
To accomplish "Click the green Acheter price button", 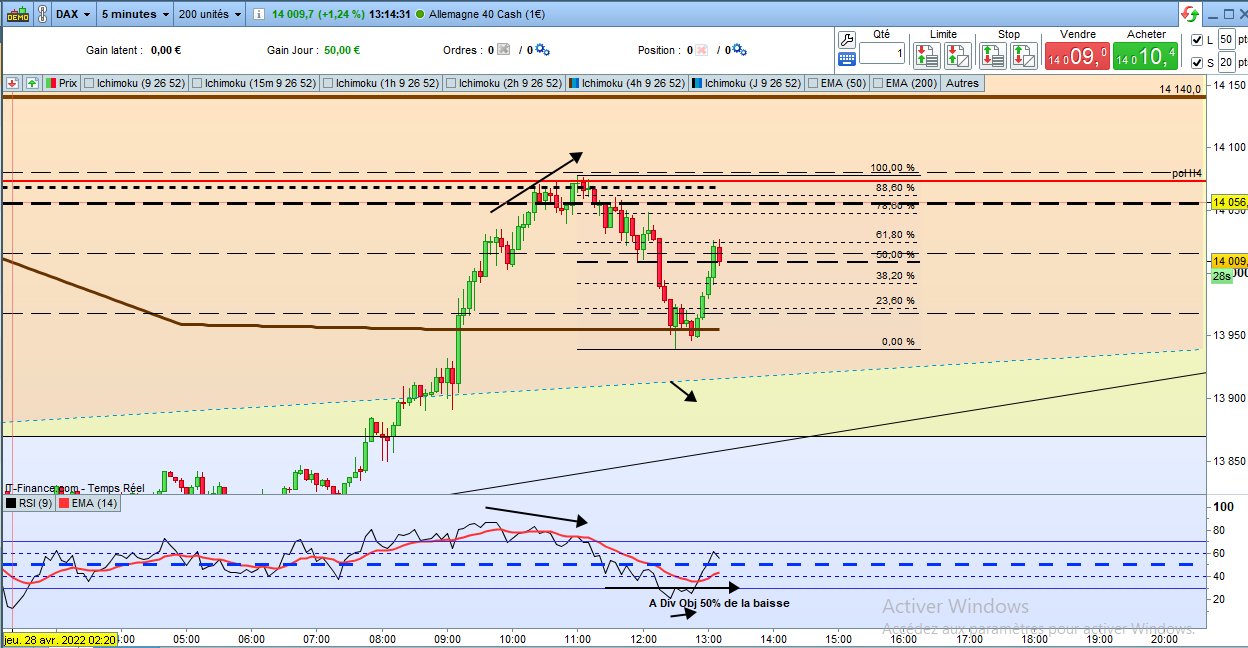I will pyautogui.click(x=1145, y=55).
